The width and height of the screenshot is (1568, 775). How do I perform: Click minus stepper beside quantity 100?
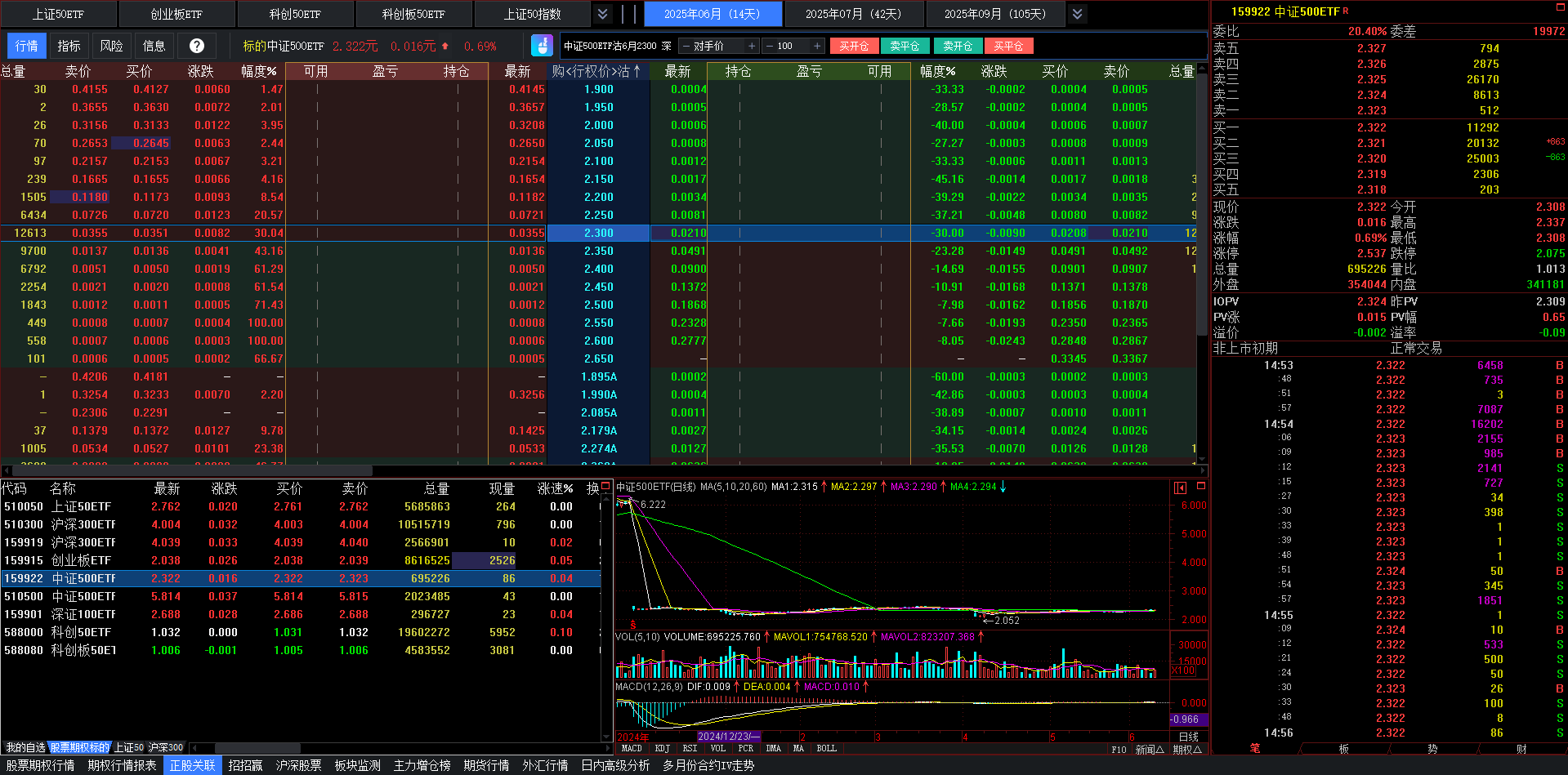click(769, 47)
